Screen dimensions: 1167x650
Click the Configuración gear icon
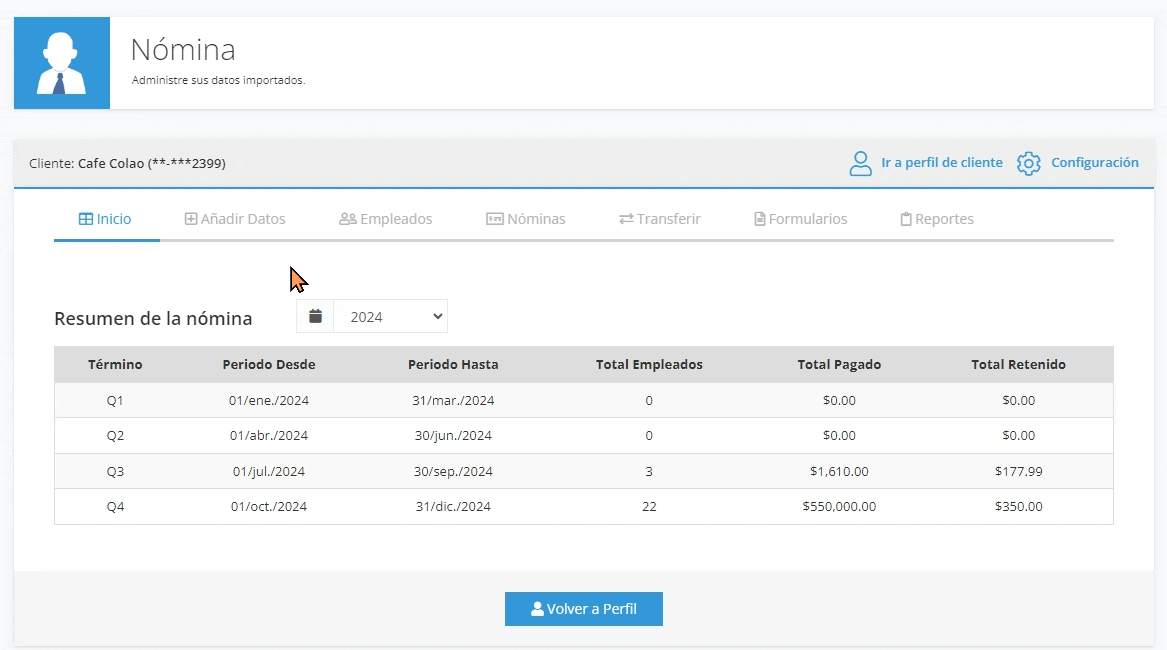[1029, 163]
